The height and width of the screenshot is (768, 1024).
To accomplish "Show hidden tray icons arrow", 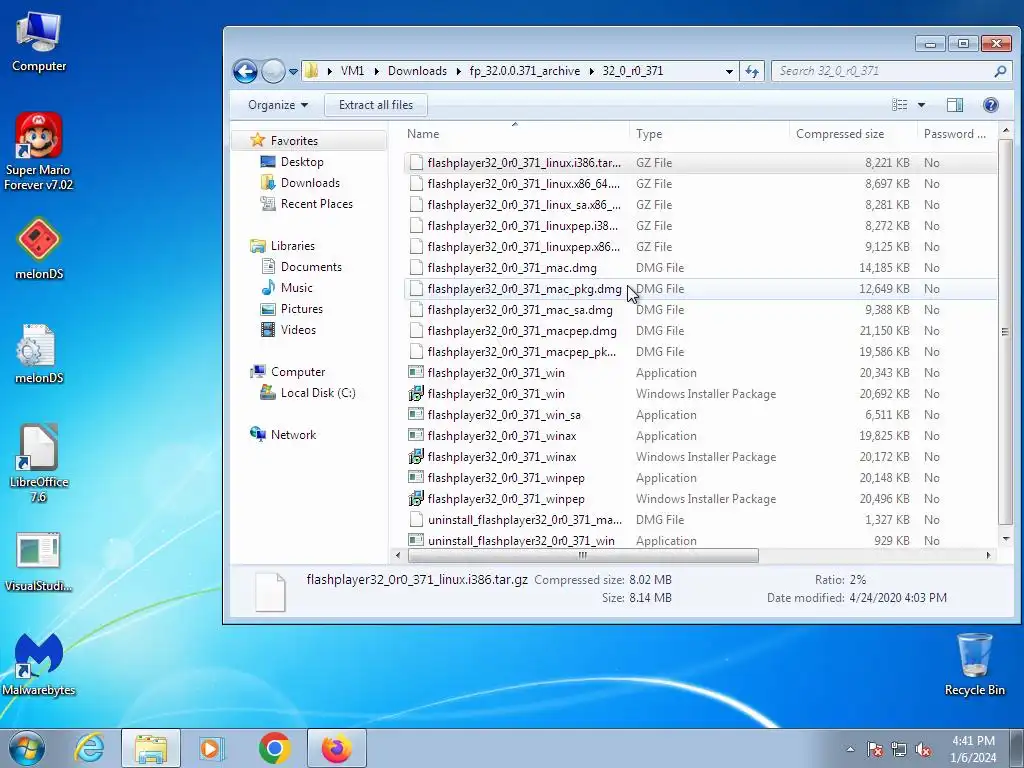I will coord(850,749).
